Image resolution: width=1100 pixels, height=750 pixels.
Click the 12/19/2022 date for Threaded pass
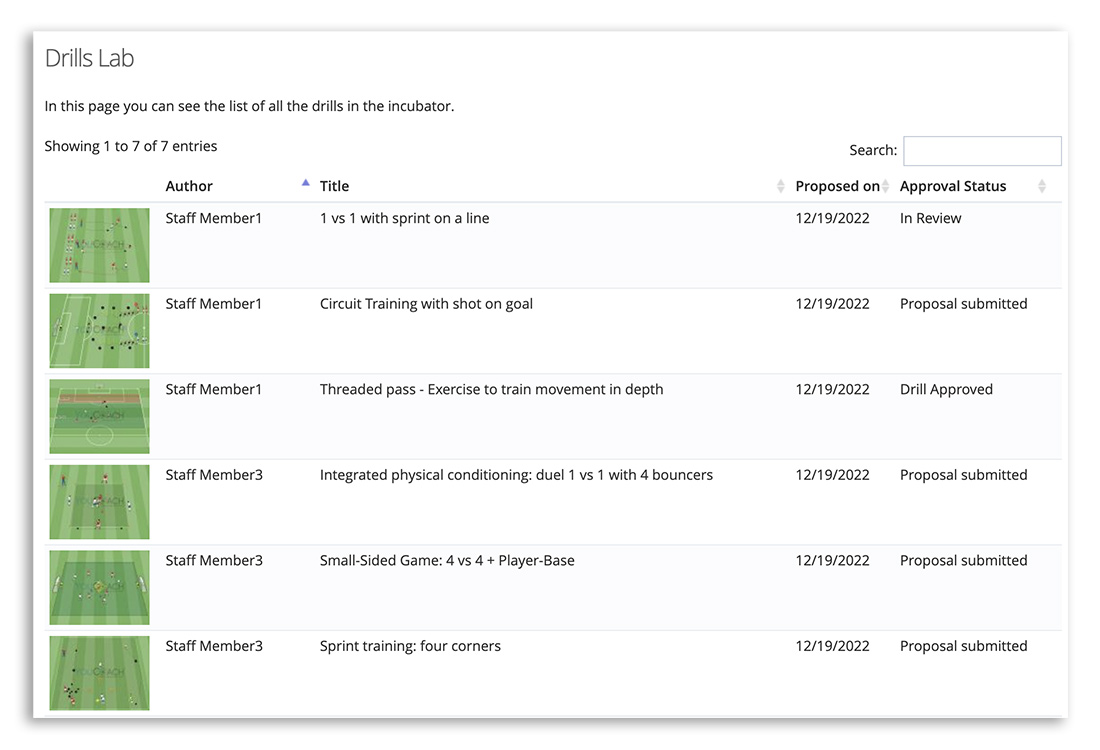click(833, 389)
